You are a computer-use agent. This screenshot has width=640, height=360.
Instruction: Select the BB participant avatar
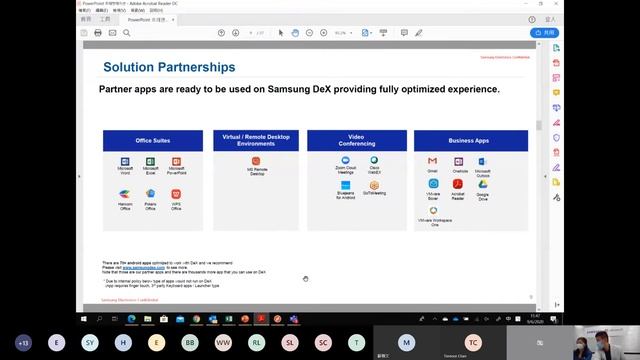(190, 343)
